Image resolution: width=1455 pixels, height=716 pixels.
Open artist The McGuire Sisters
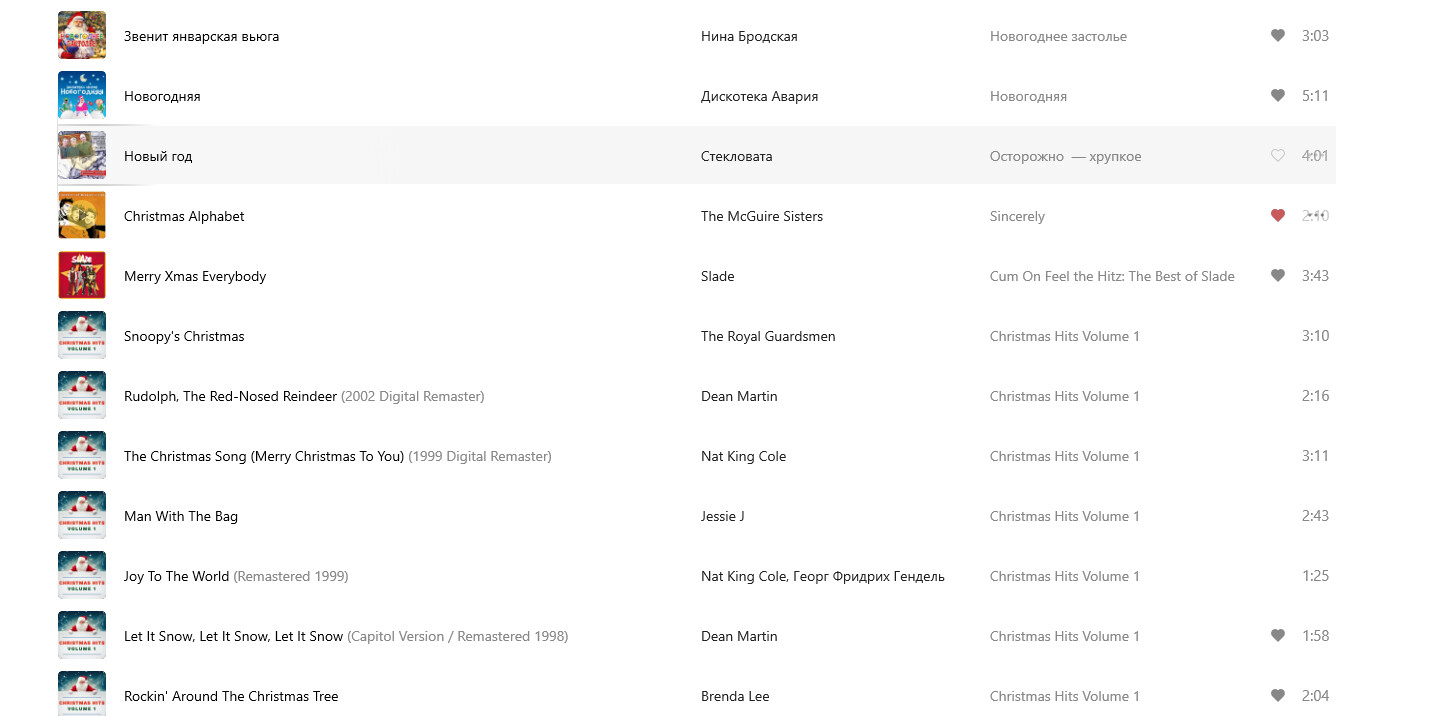tap(761, 217)
